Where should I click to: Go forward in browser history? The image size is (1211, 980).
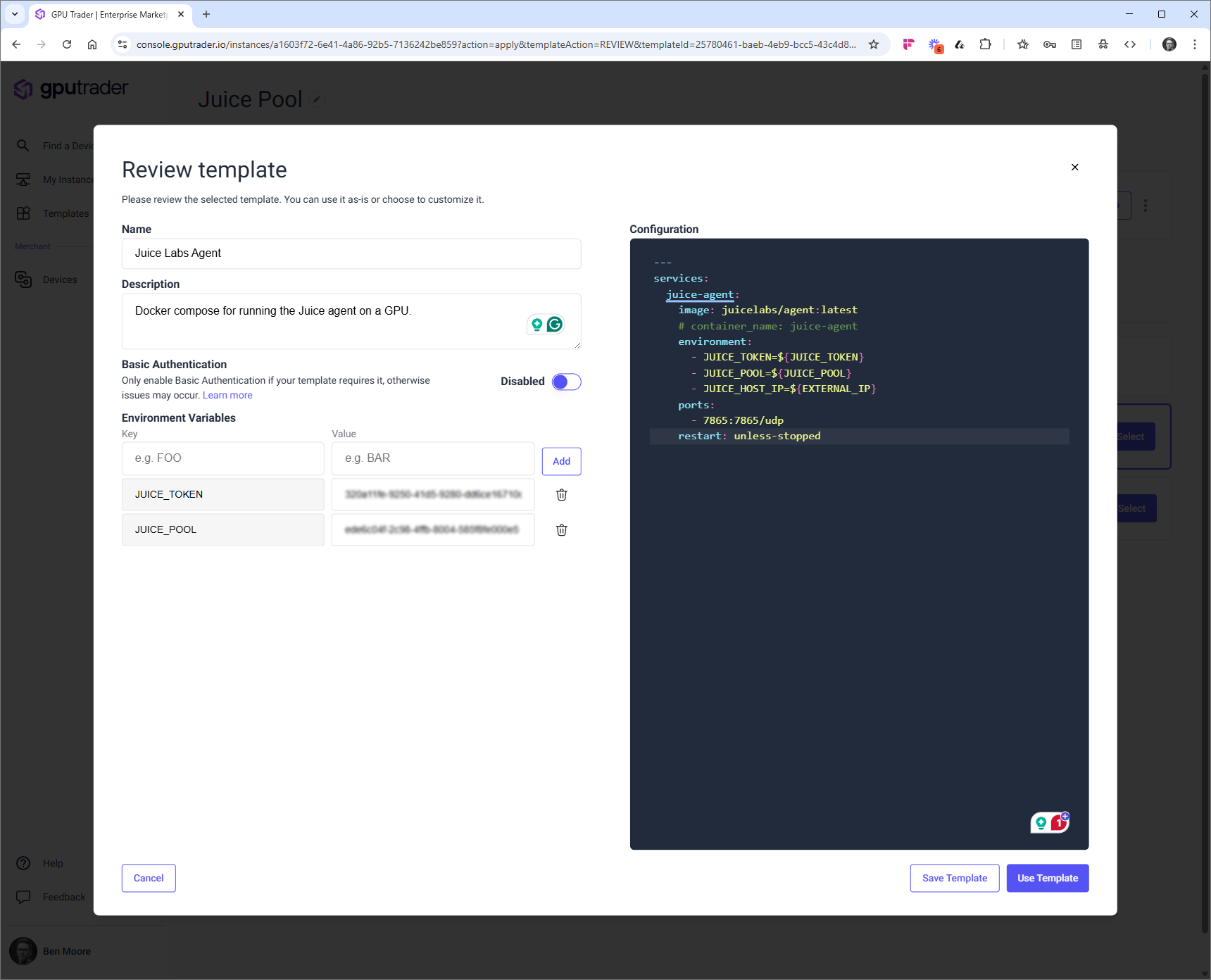coord(42,44)
